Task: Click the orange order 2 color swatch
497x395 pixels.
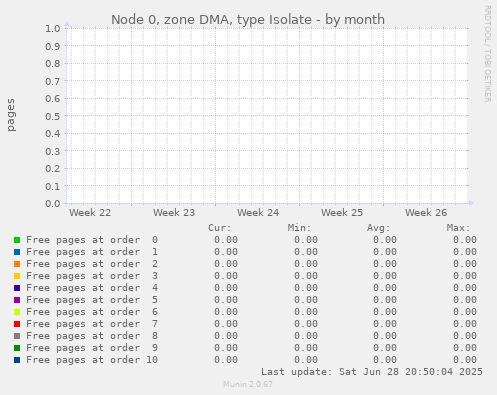Action: pos(17,264)
